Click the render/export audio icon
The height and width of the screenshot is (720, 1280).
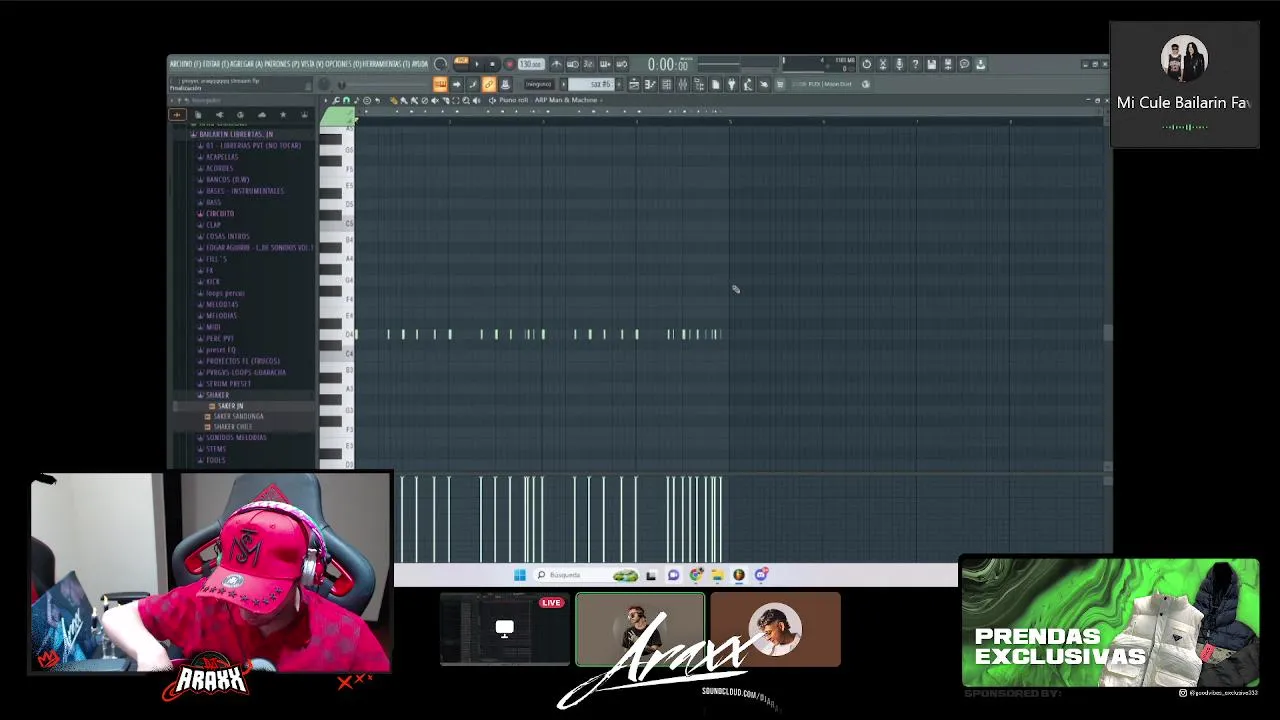[x=948, y=64]
